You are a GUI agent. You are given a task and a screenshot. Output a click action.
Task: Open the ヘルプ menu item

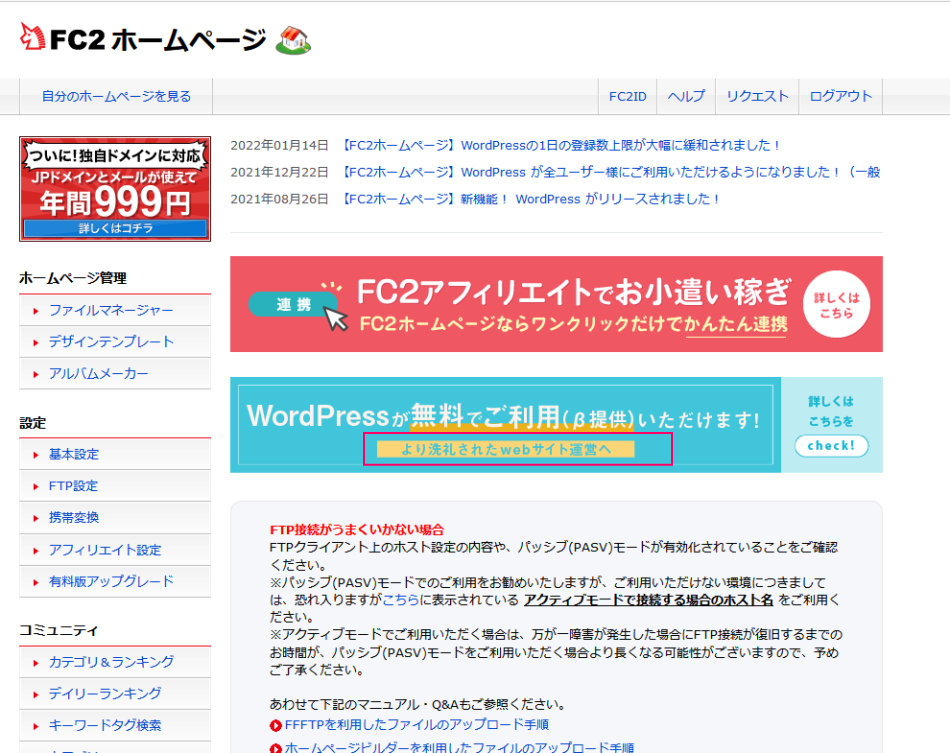(x=686, y=96)
